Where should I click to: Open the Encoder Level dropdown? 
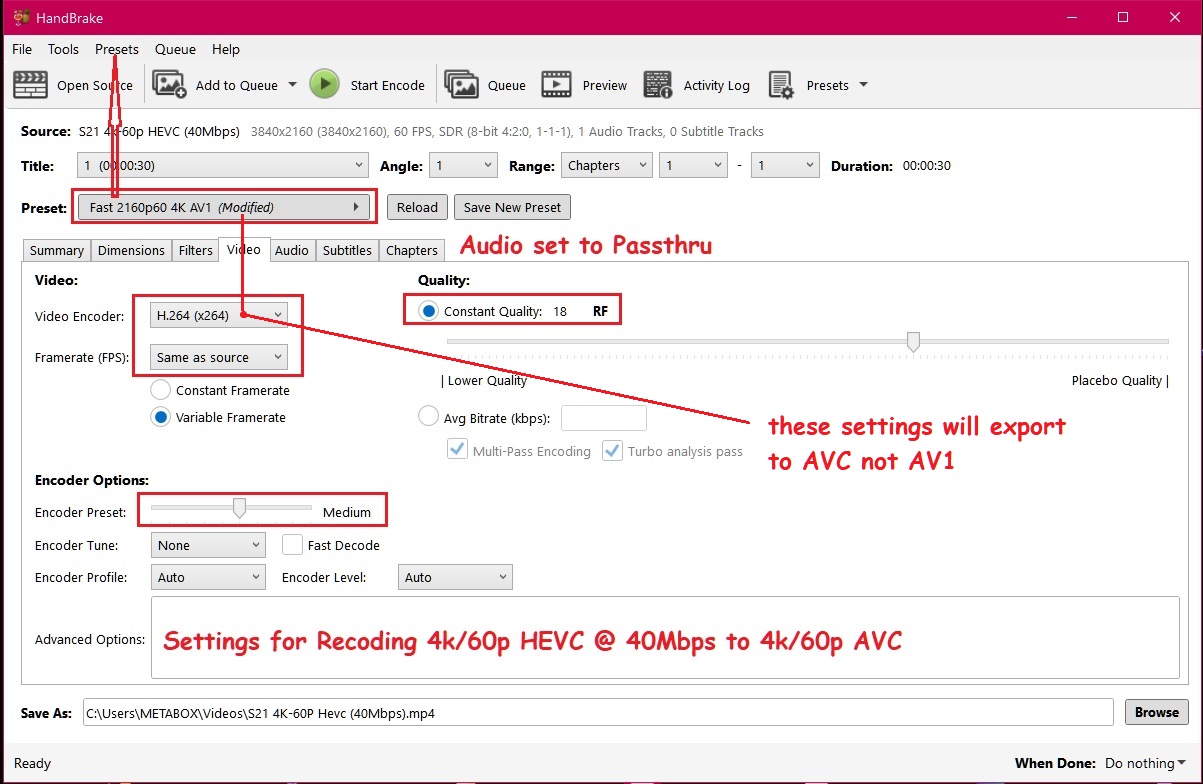tap(455, 577)
